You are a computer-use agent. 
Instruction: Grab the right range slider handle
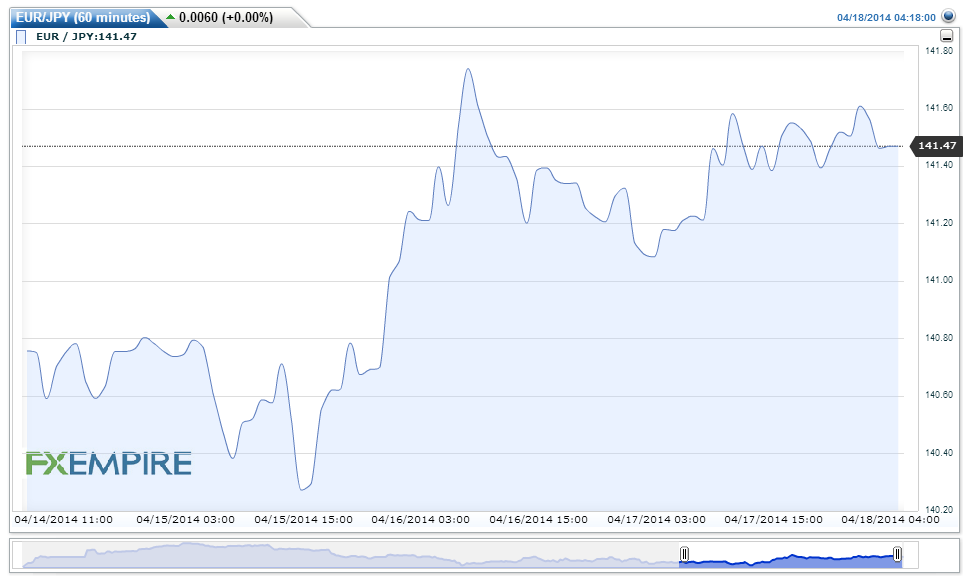click(897, 554)
